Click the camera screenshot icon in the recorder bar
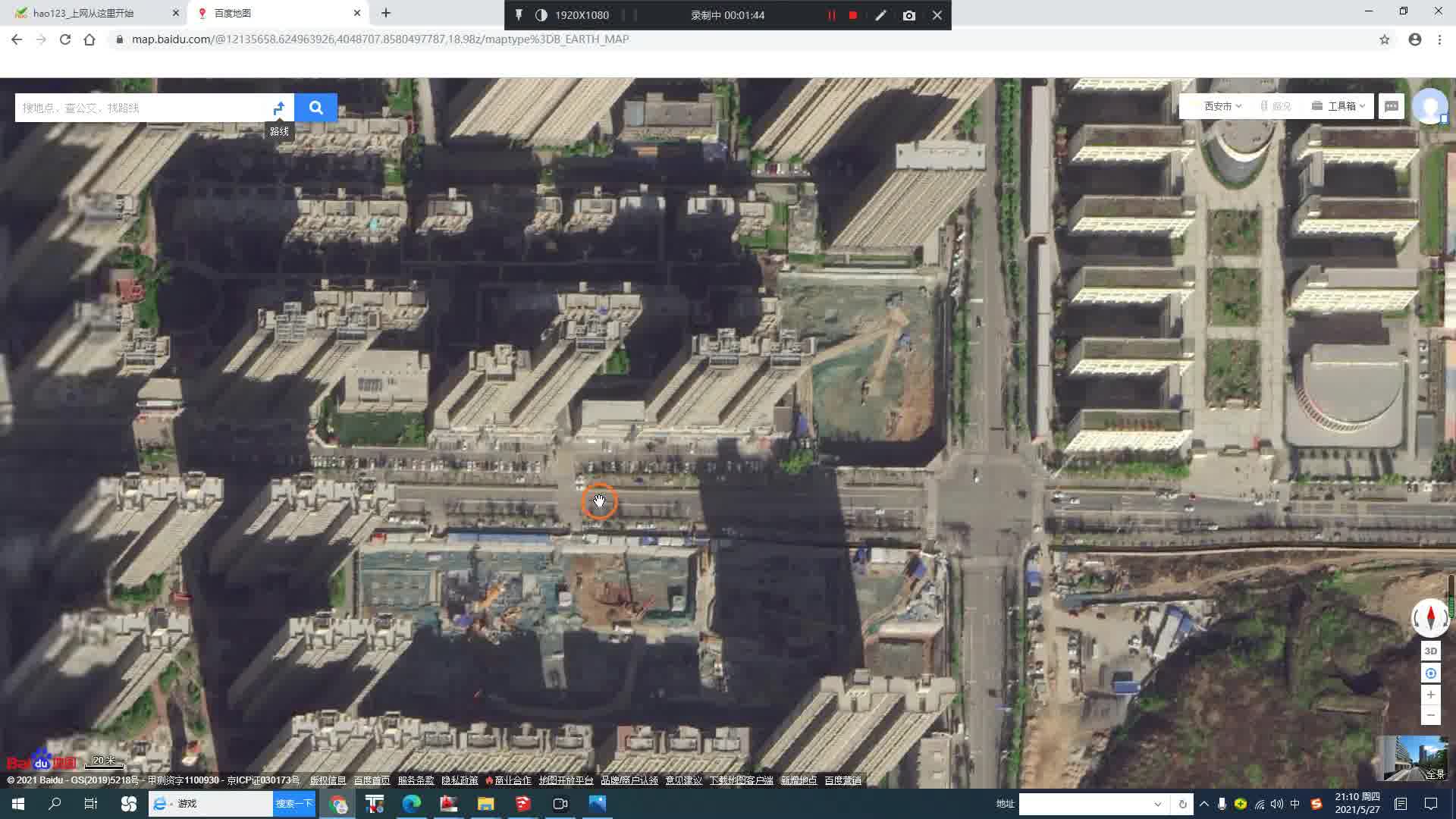1456x819 pixels. (x=909, y=15)
